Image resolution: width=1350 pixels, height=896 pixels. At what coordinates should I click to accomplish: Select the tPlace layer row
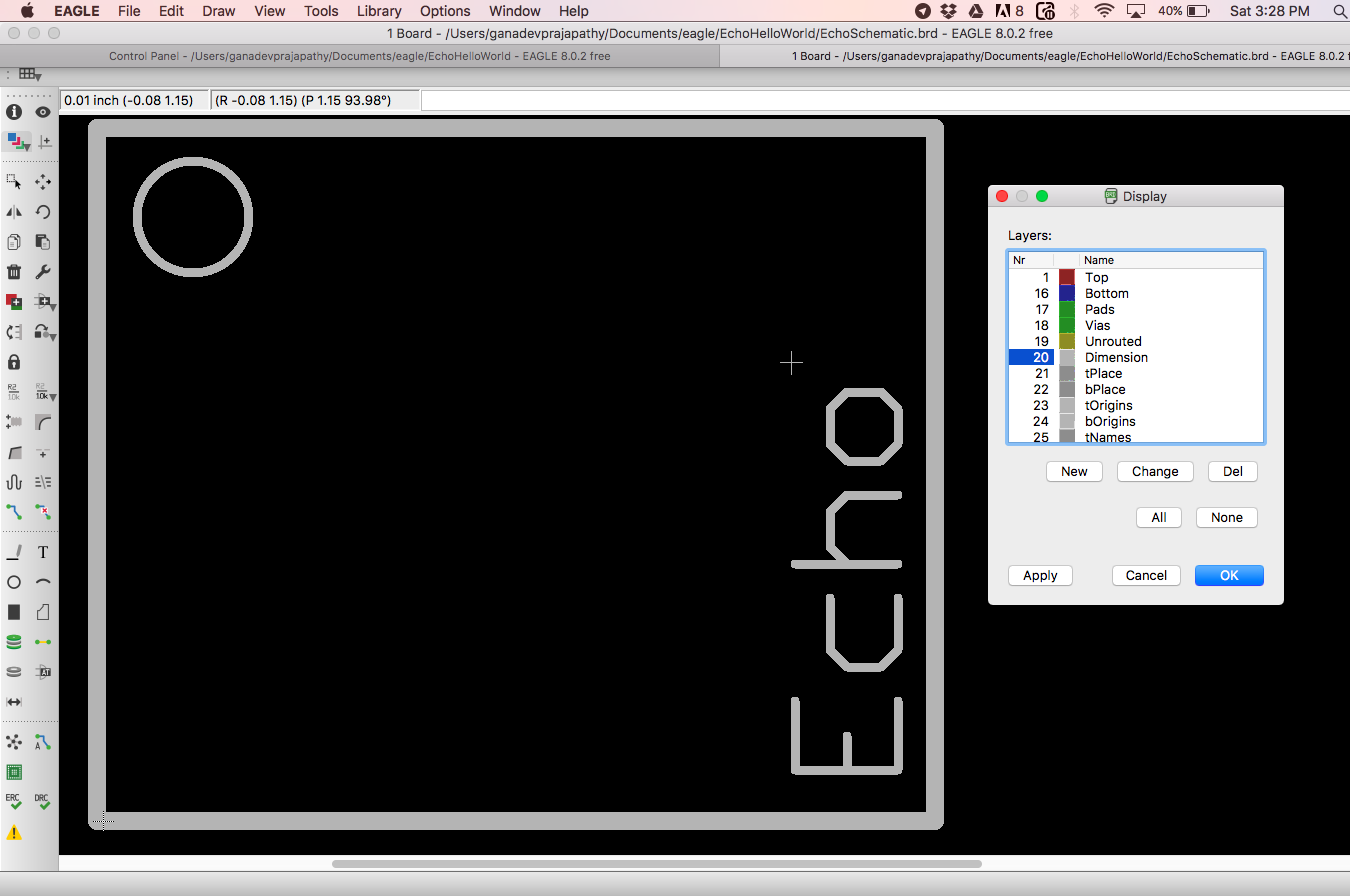[1136, 373]
